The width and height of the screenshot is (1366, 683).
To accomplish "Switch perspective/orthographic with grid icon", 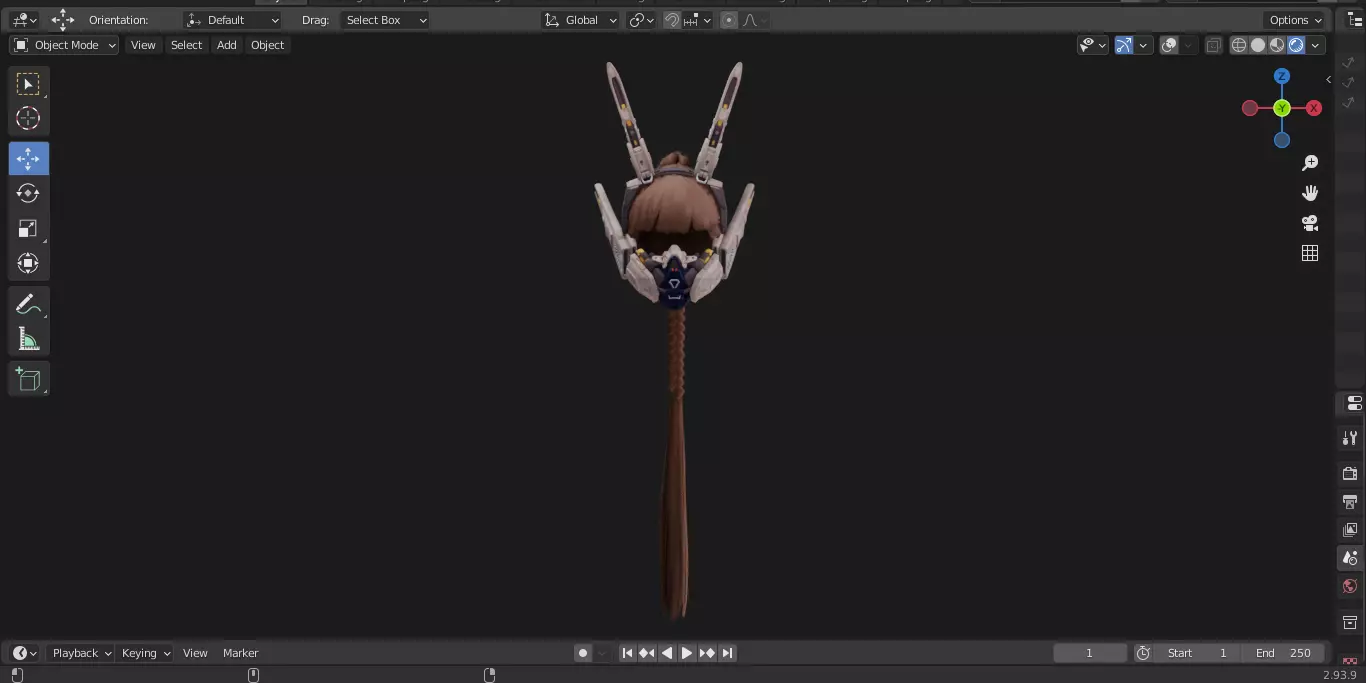I will click(1310, 253).
